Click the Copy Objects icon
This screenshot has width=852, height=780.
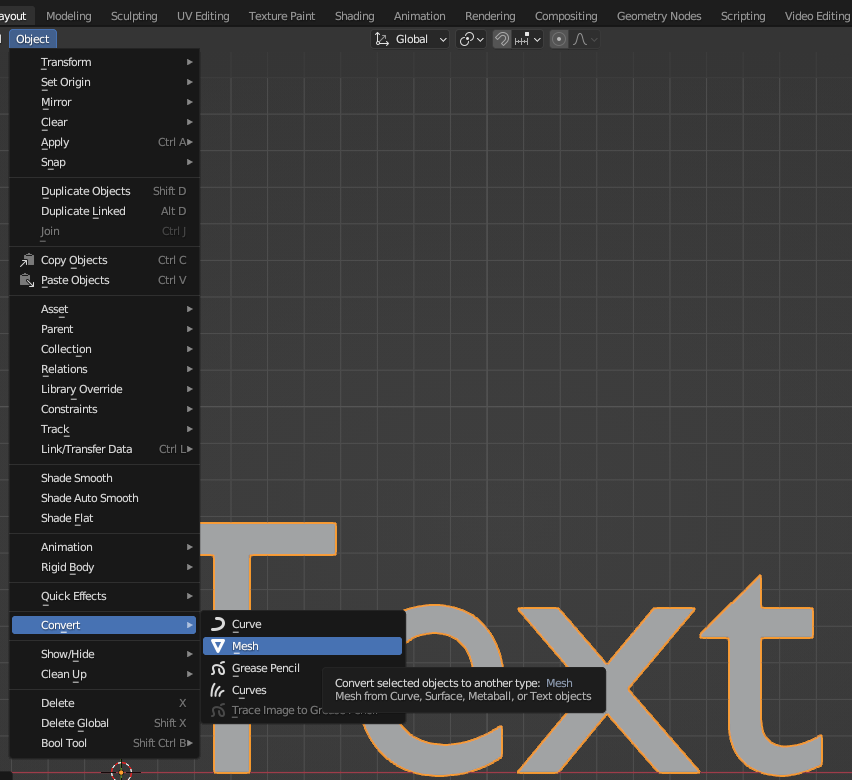click(27, 260)
